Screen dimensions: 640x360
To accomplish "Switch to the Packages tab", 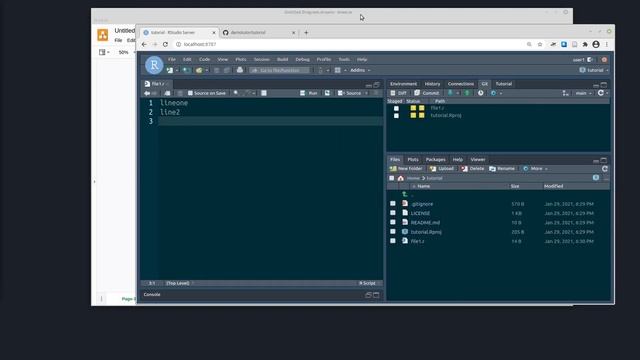I will (x=435, y=160).
